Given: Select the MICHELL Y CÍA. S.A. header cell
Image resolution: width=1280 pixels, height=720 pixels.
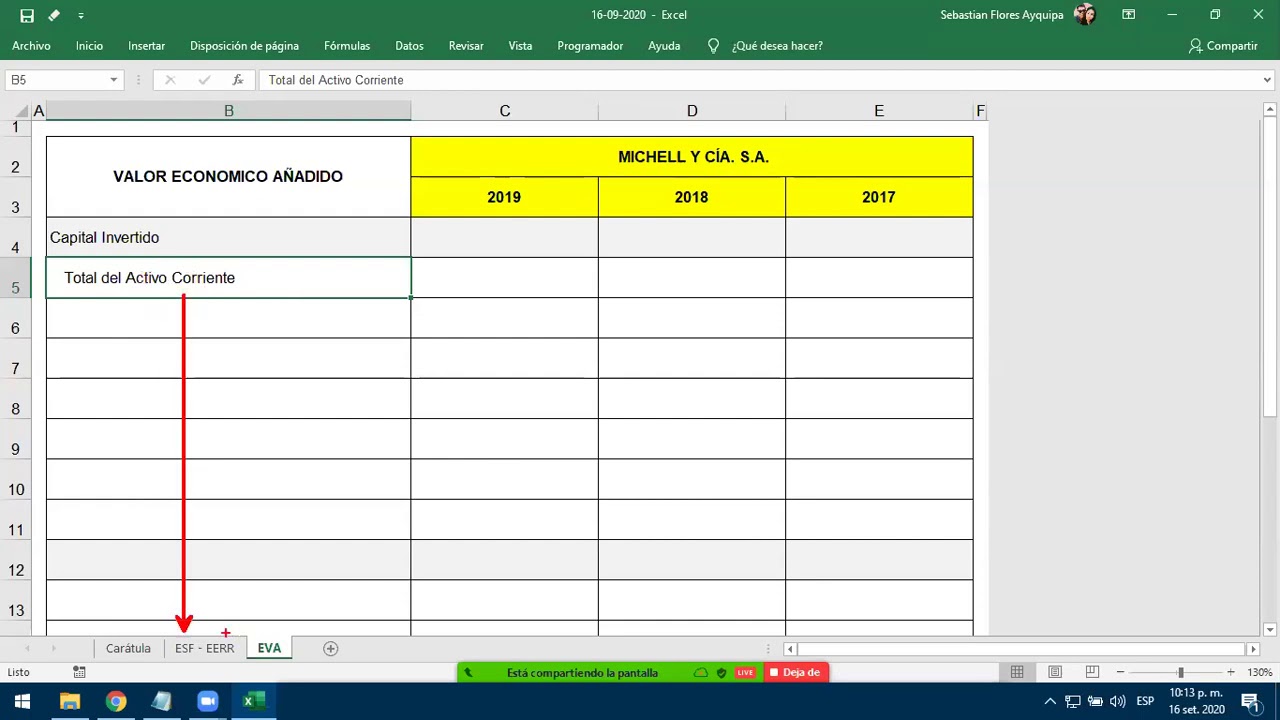Looking at the screenshot, I should pos(692,157).
